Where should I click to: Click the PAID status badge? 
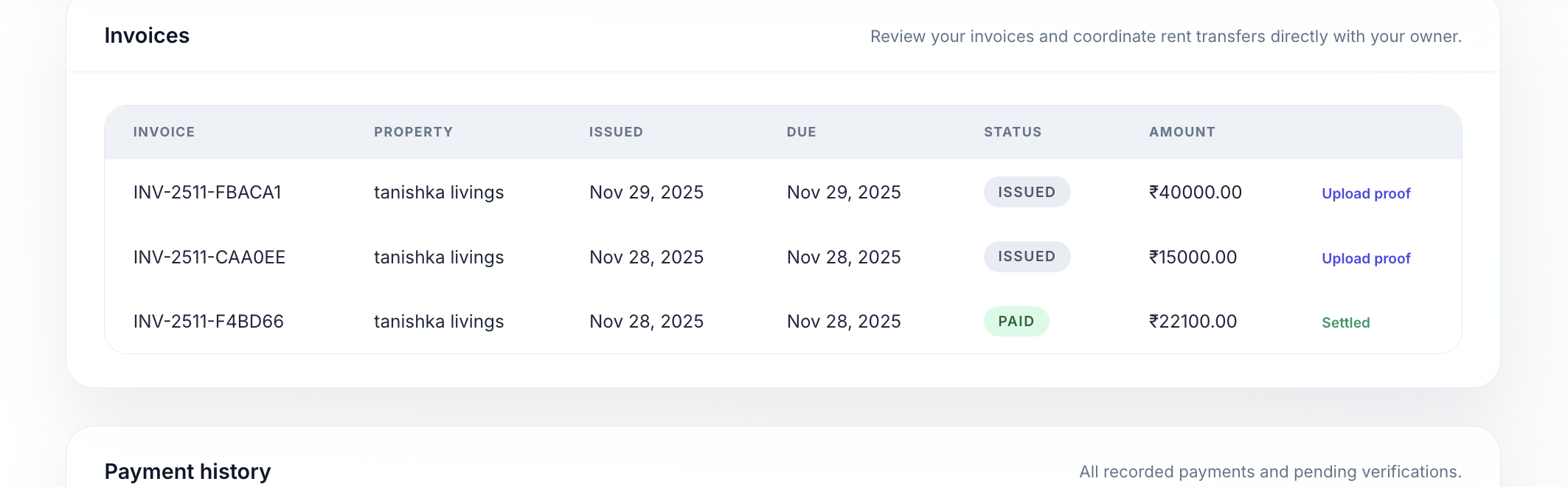(x=1016, y=322)
